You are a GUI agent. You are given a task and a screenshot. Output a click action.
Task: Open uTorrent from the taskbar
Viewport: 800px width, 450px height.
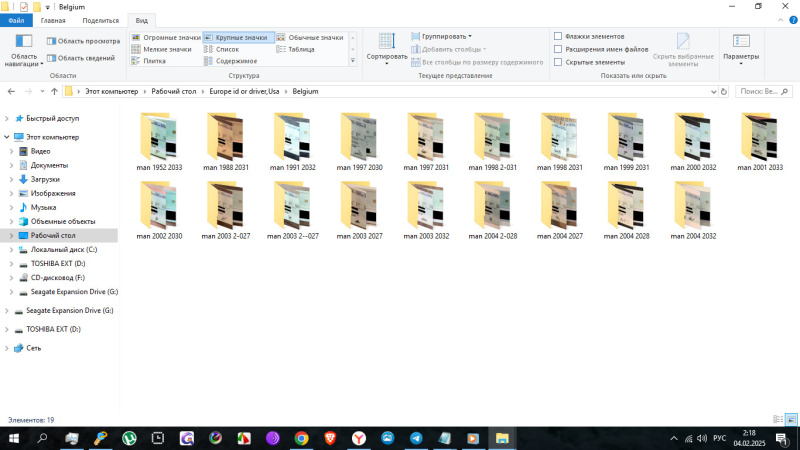[x=129, y=438]
